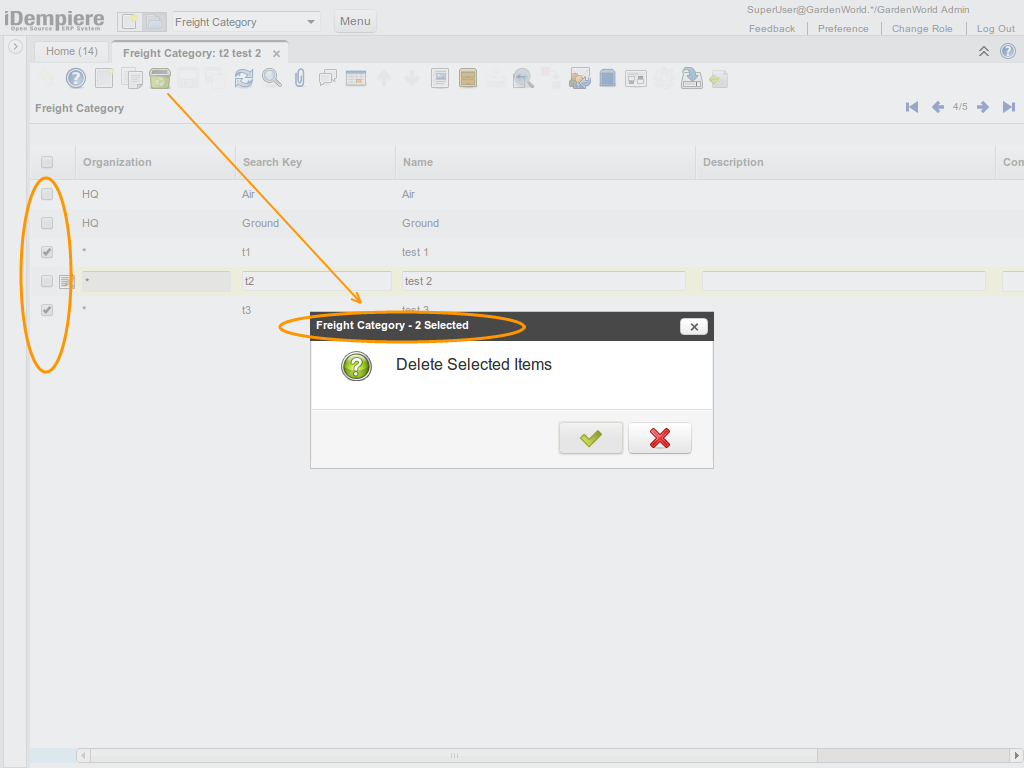Expand the left side panel arrow

click(15, 46)
